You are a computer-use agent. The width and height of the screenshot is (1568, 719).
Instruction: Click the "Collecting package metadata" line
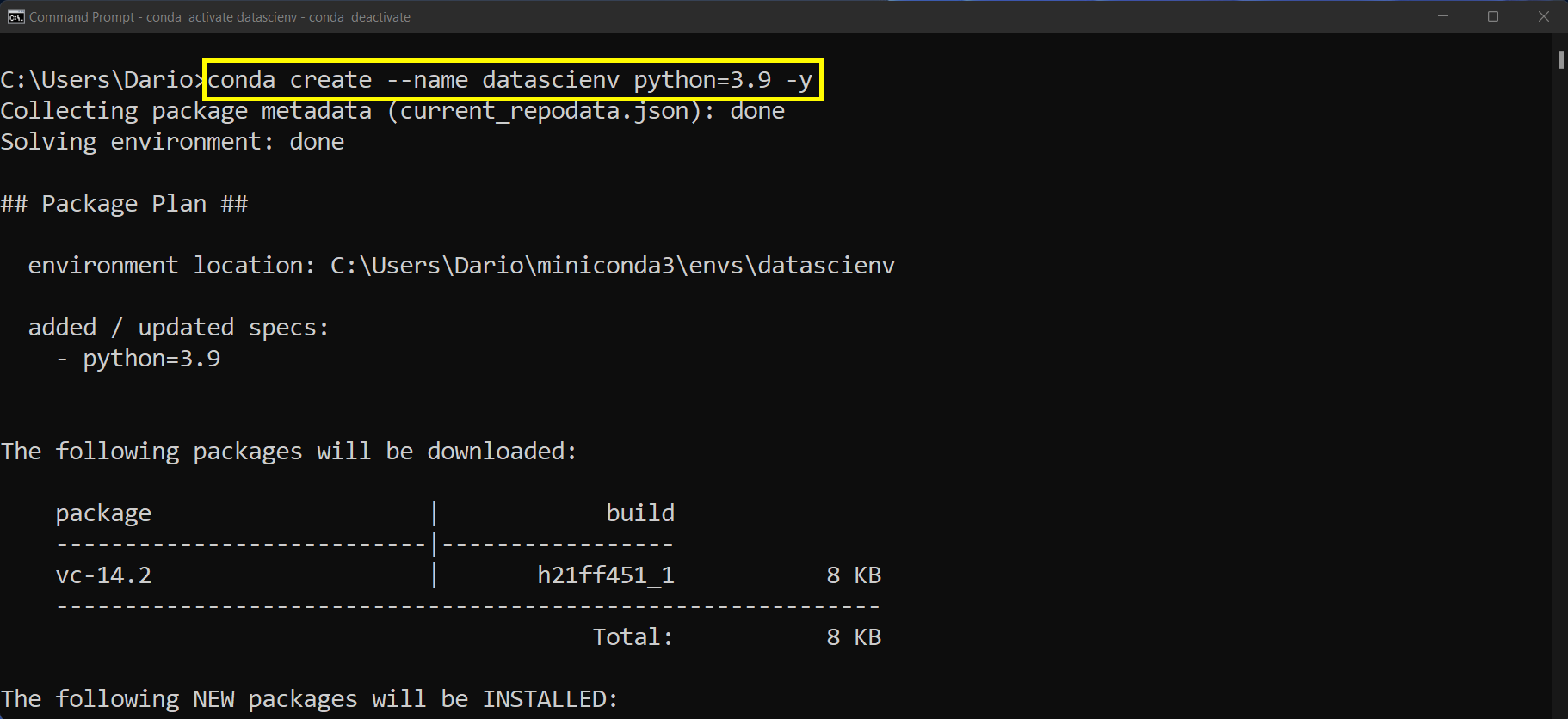coord(392,111)
